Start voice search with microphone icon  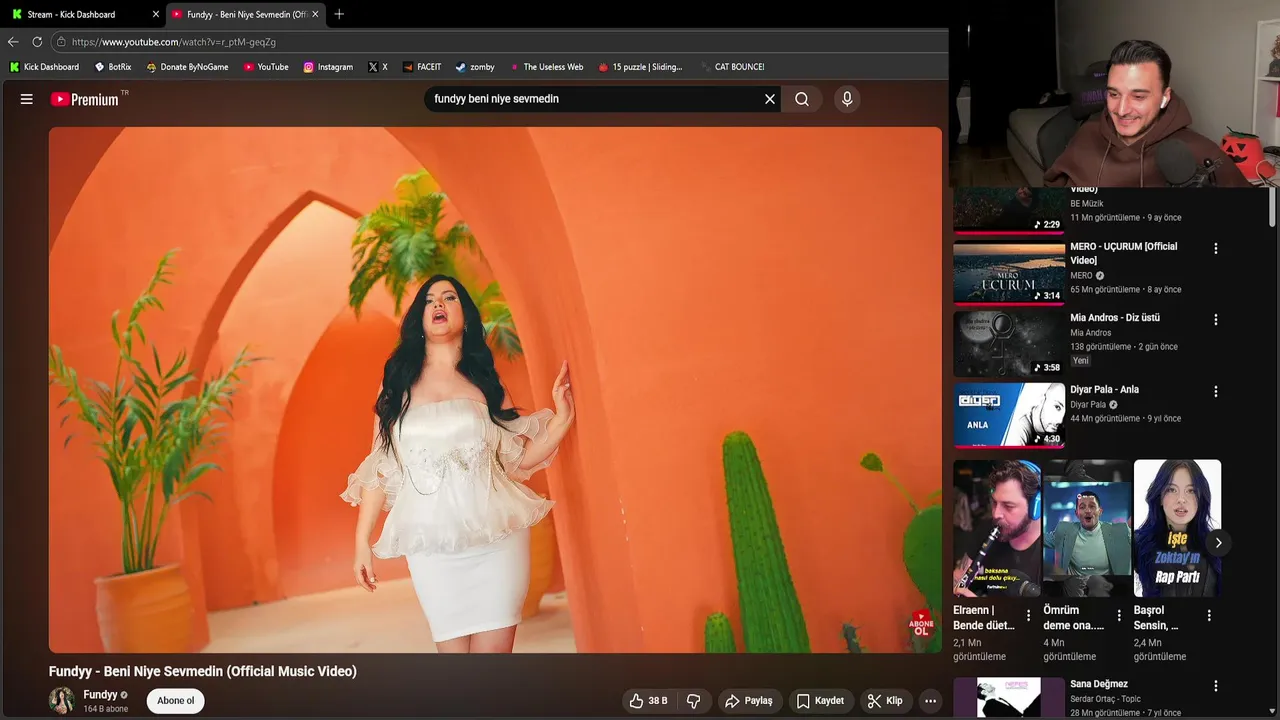(x=847, y=99)
